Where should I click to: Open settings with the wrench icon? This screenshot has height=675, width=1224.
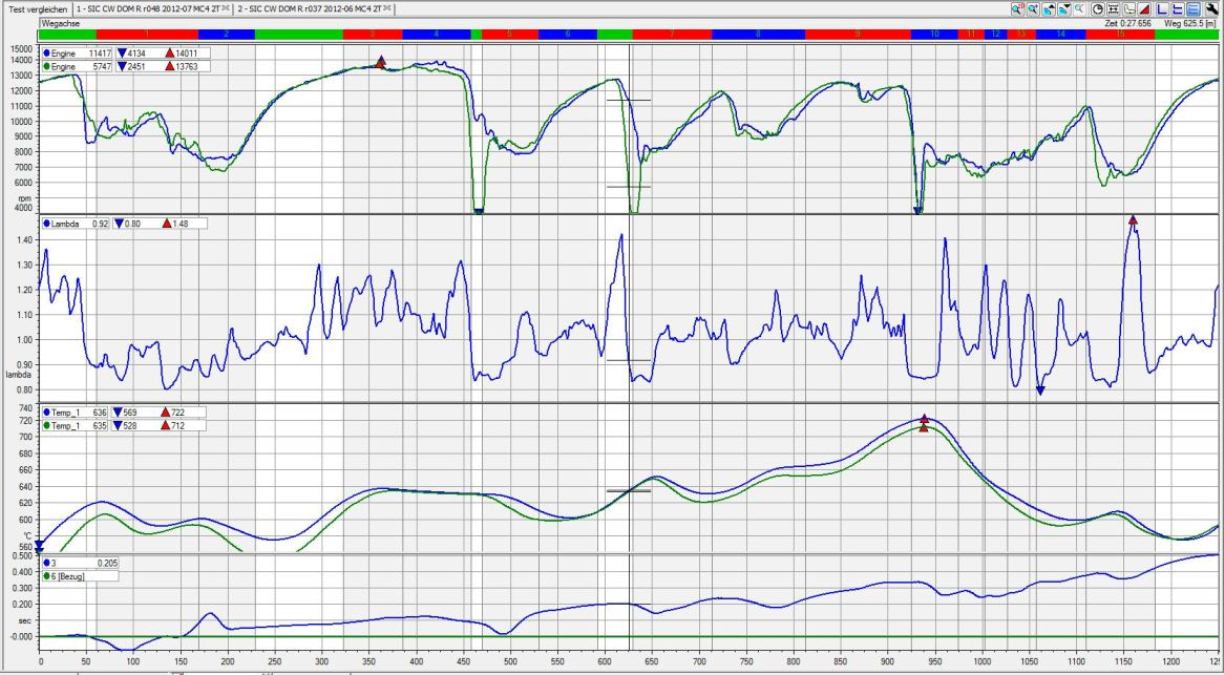1211,8
